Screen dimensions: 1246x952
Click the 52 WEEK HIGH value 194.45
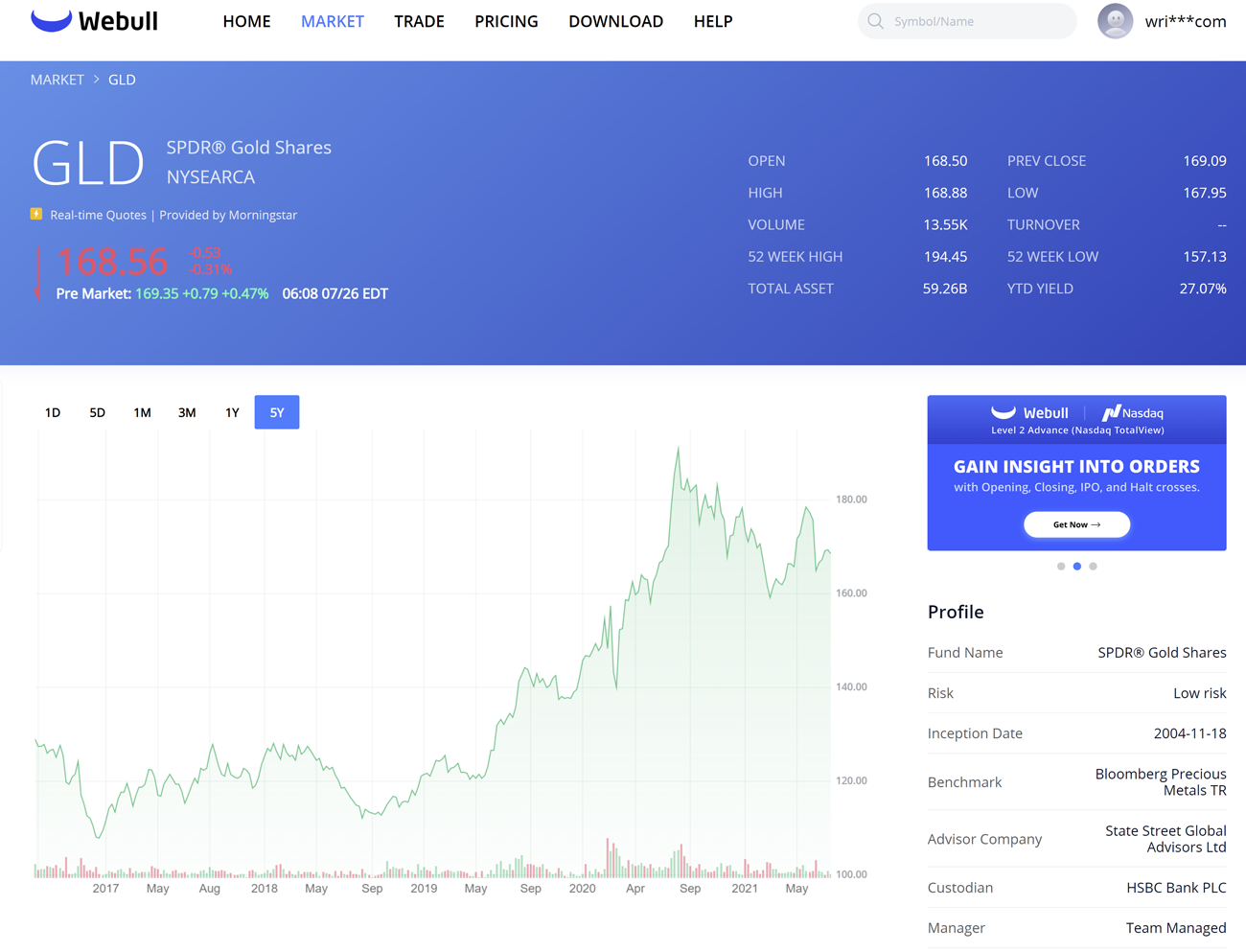(x=945, y=257)
